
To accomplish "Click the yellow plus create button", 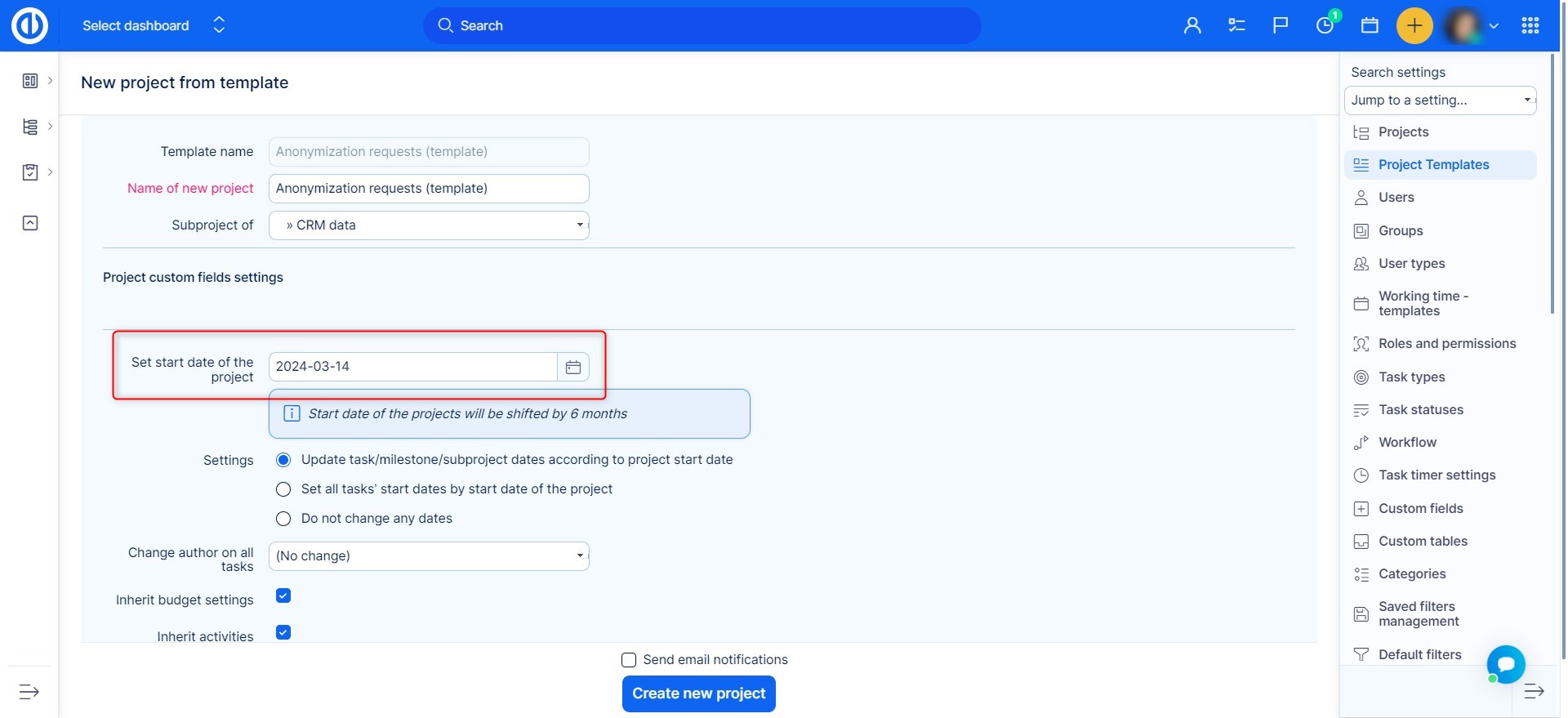I will click(x=1414, y=26).
